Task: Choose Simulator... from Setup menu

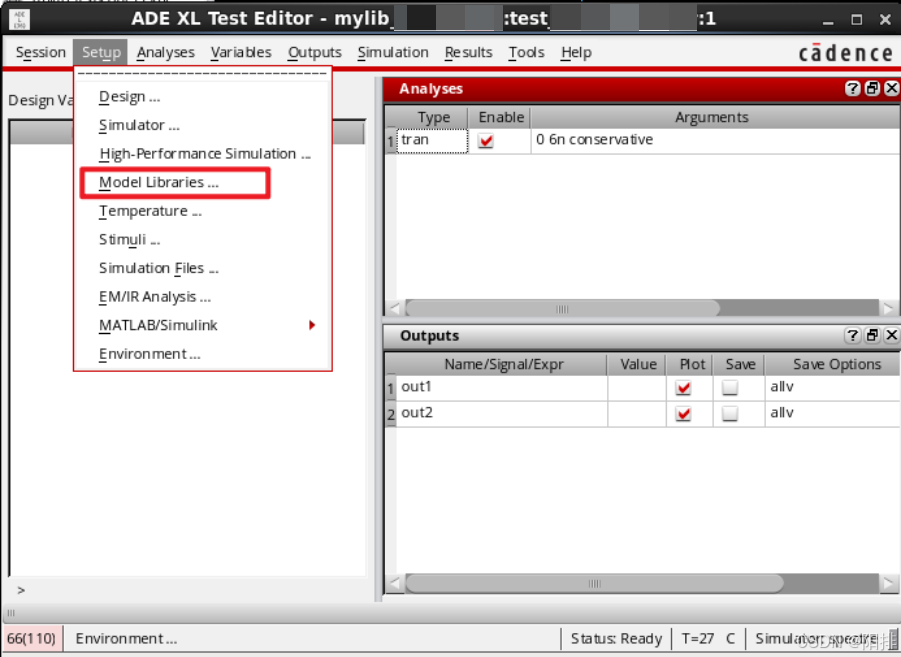Action: (203, 125)
